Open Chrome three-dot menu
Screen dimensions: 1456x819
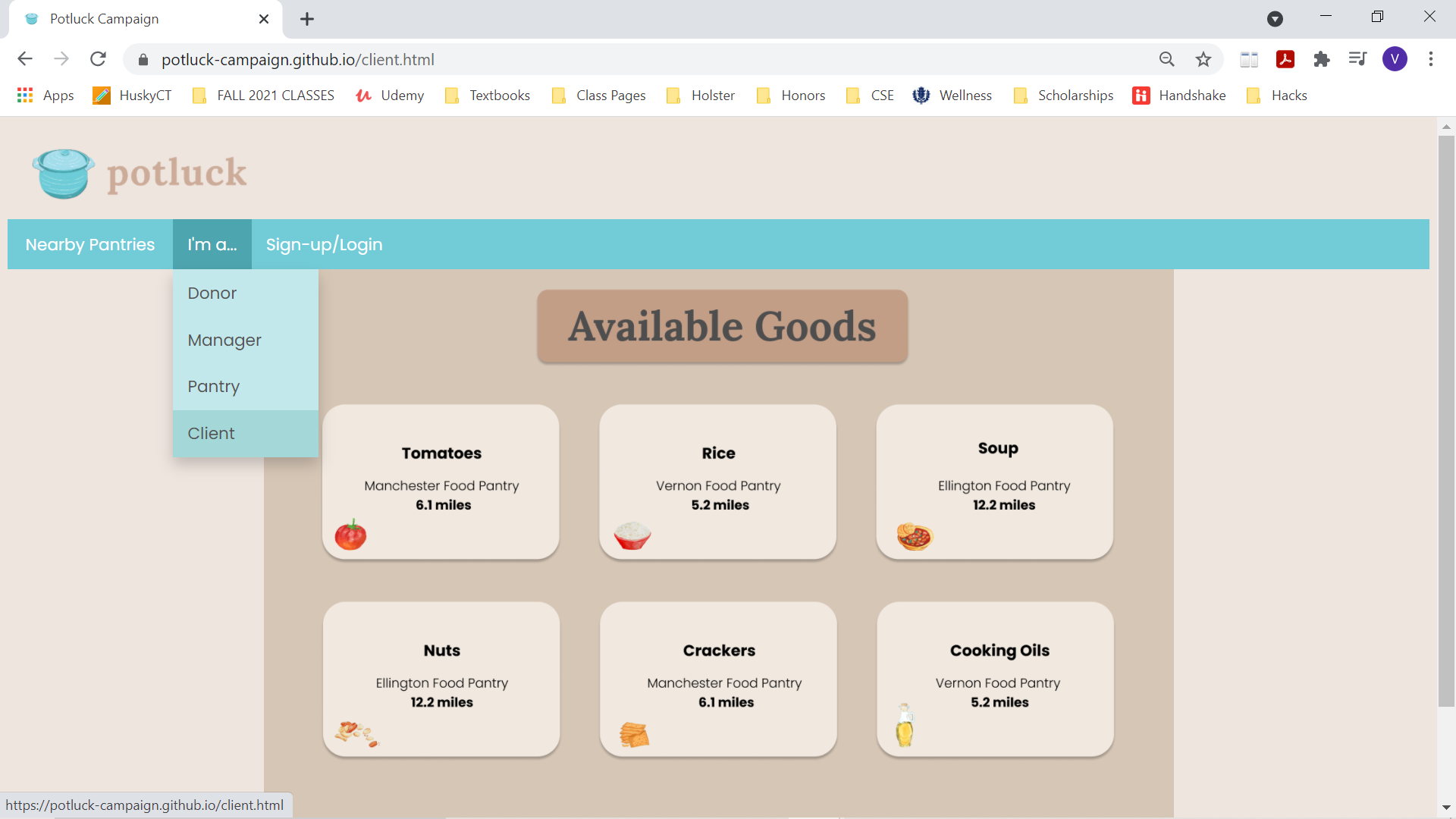point(1431,59)
